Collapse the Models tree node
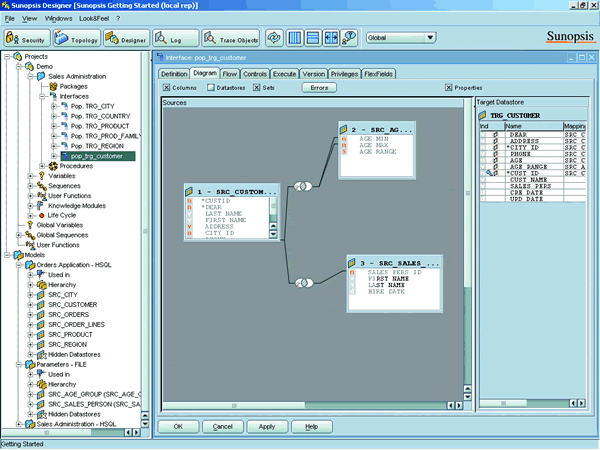600x450 pixels. click(x=7, y=255)
